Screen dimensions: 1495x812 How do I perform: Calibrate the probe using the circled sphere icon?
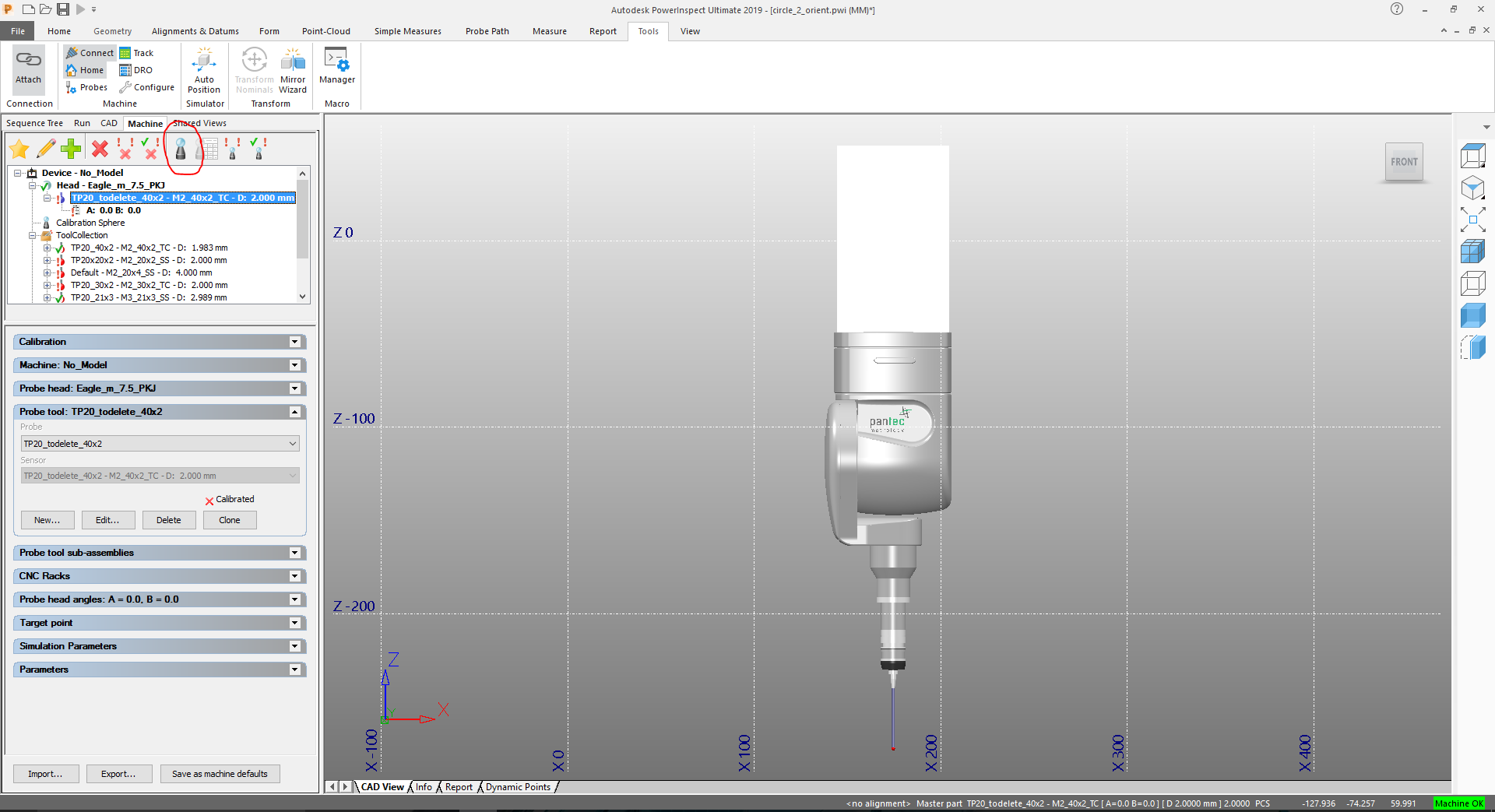(181, 148)
